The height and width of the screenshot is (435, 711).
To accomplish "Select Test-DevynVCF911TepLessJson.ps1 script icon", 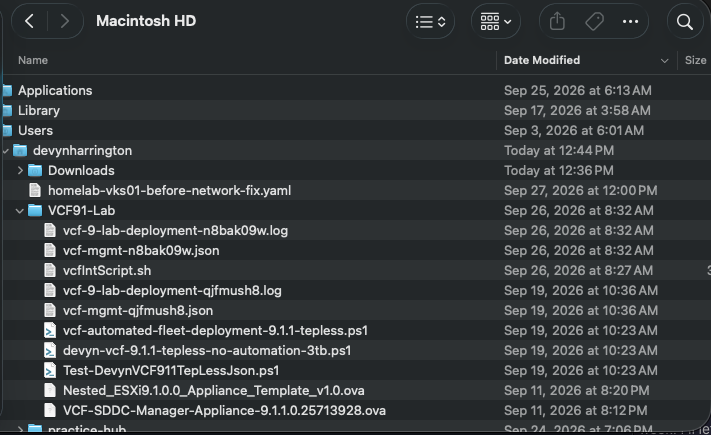I will [50, 371].
